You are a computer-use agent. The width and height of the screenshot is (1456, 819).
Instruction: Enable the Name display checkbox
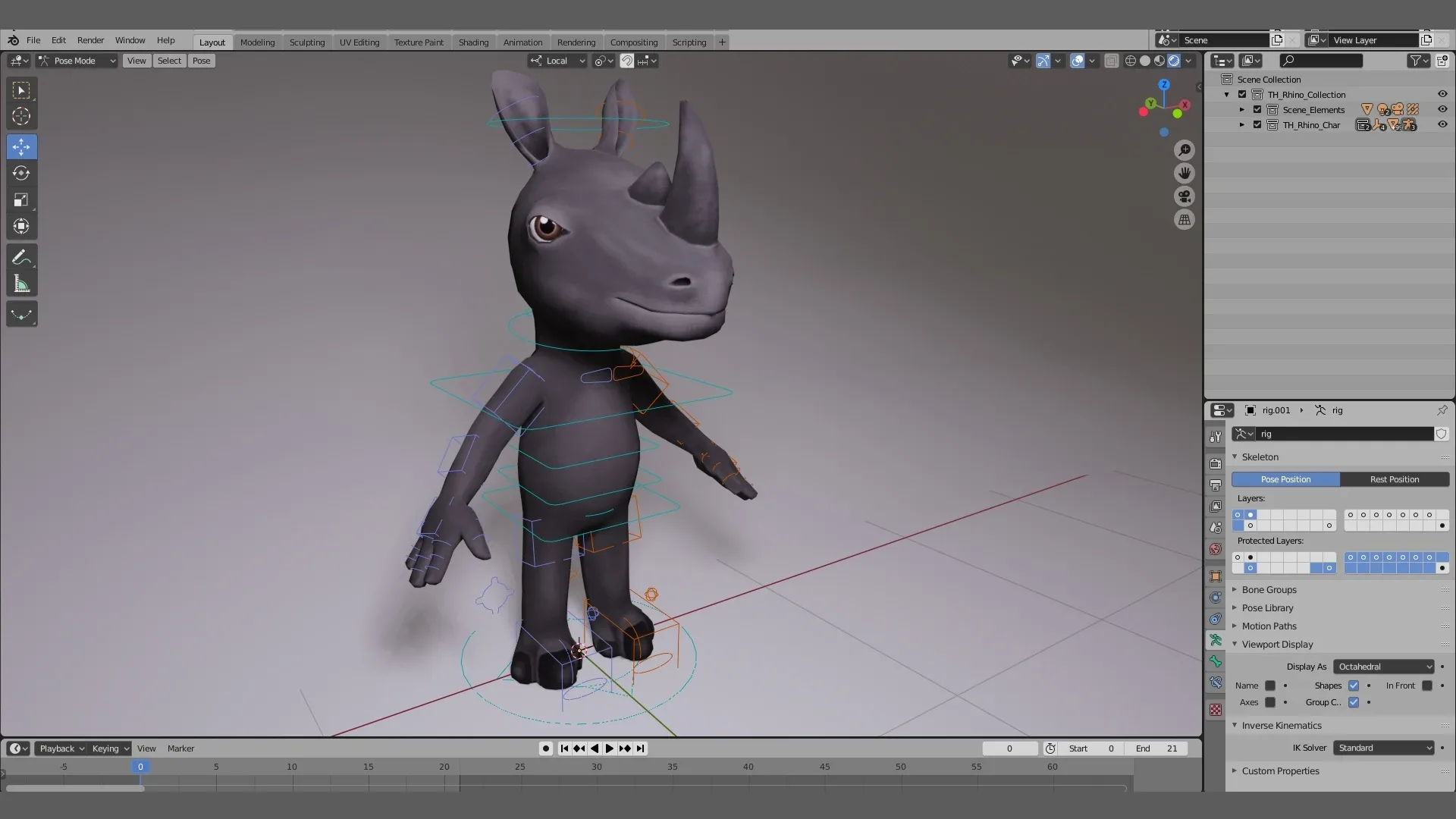point(1270,686)
